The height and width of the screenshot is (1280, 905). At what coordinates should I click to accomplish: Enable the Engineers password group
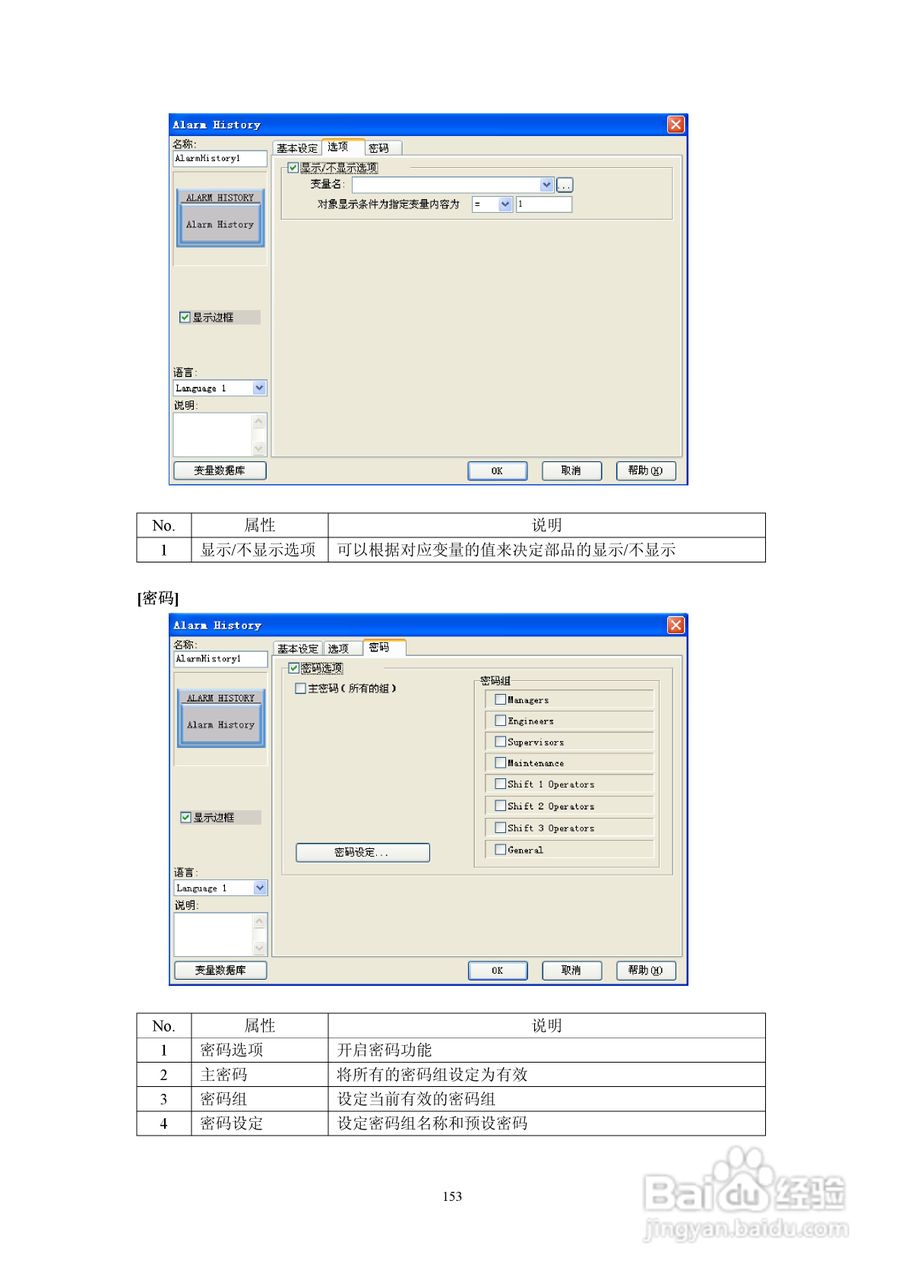pos(500,720)
